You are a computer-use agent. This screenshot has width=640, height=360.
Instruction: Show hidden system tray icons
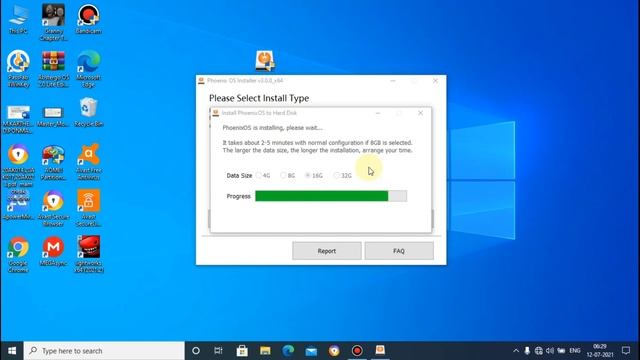516,351
